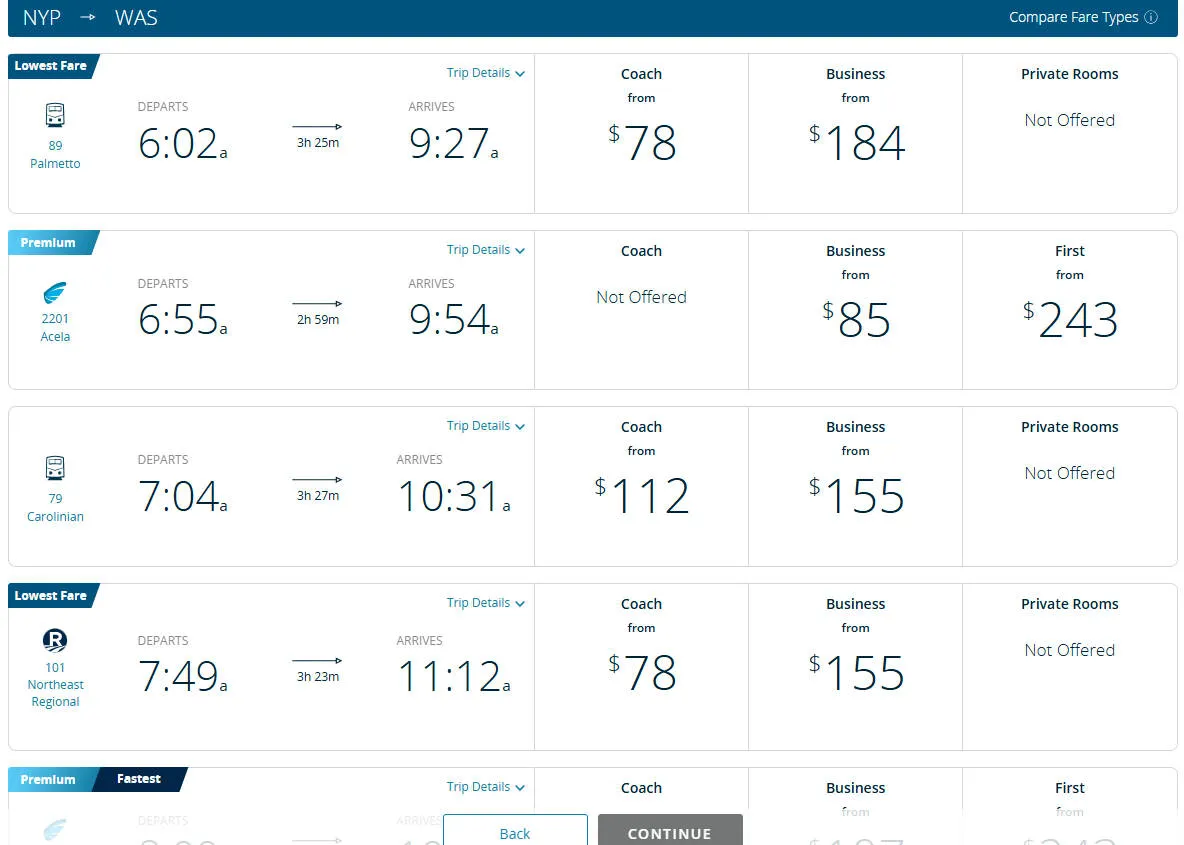Open the Compare Fare Types link
Viewport: 1184px width, 845px height.
point(1073,18)
